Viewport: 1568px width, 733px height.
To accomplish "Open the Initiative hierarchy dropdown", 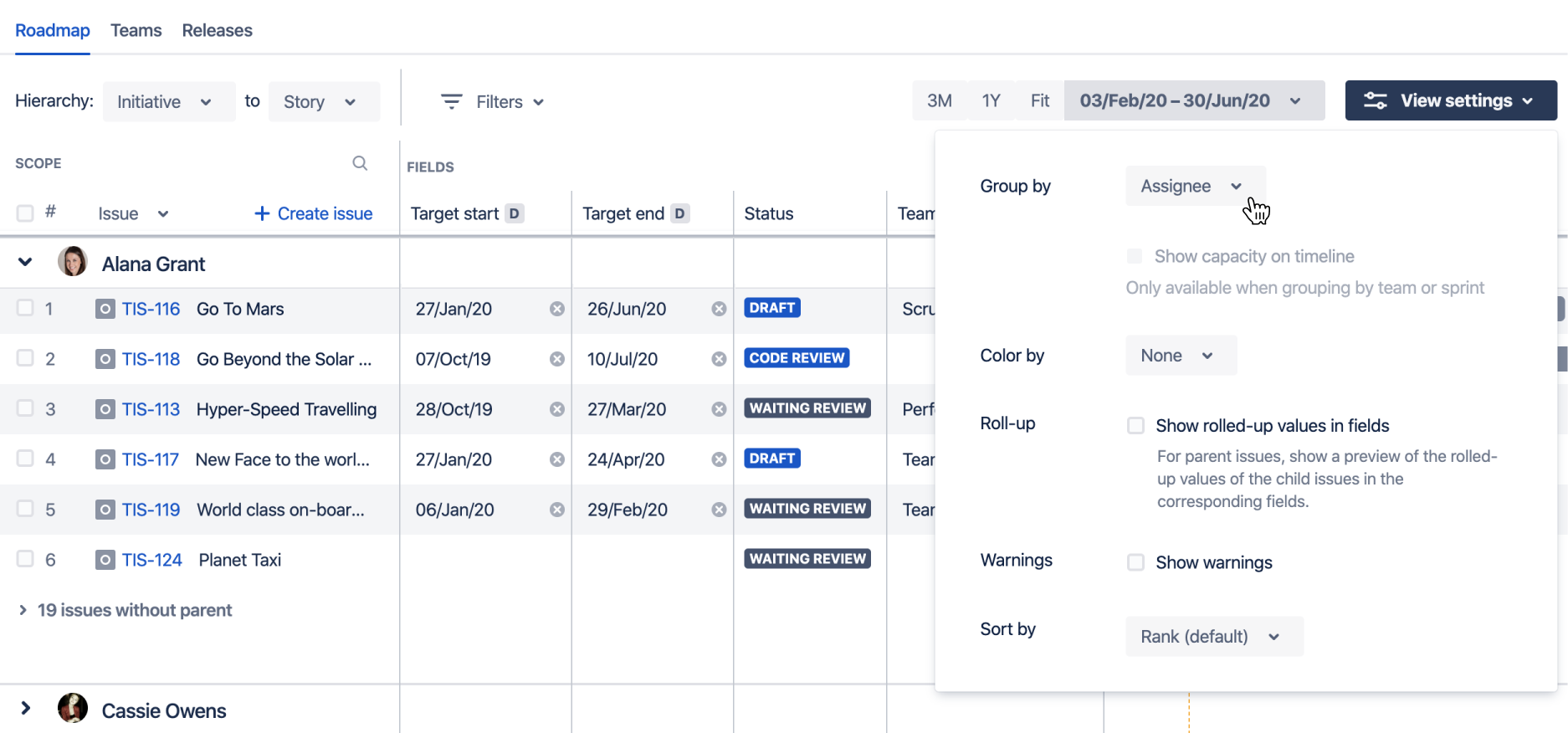I will (x=169, y=101).
